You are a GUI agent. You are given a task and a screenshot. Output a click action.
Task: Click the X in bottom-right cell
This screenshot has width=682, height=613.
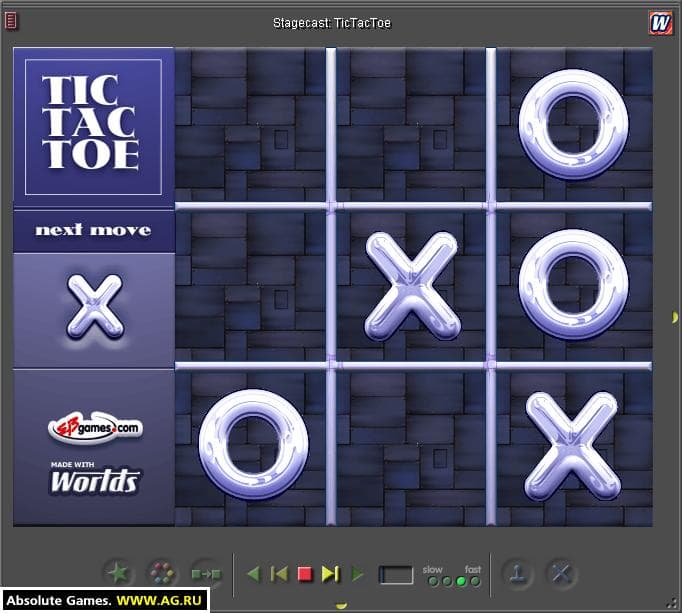pyautogui.click(x=572, y=447)
